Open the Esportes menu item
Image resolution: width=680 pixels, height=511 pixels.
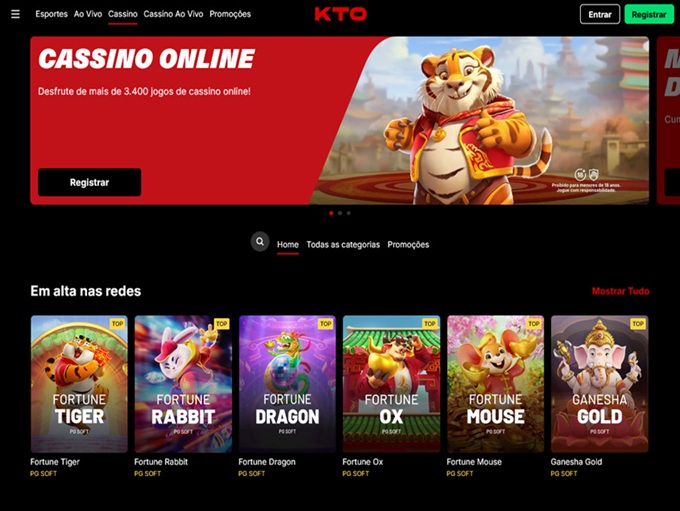(x=52, y=14)
